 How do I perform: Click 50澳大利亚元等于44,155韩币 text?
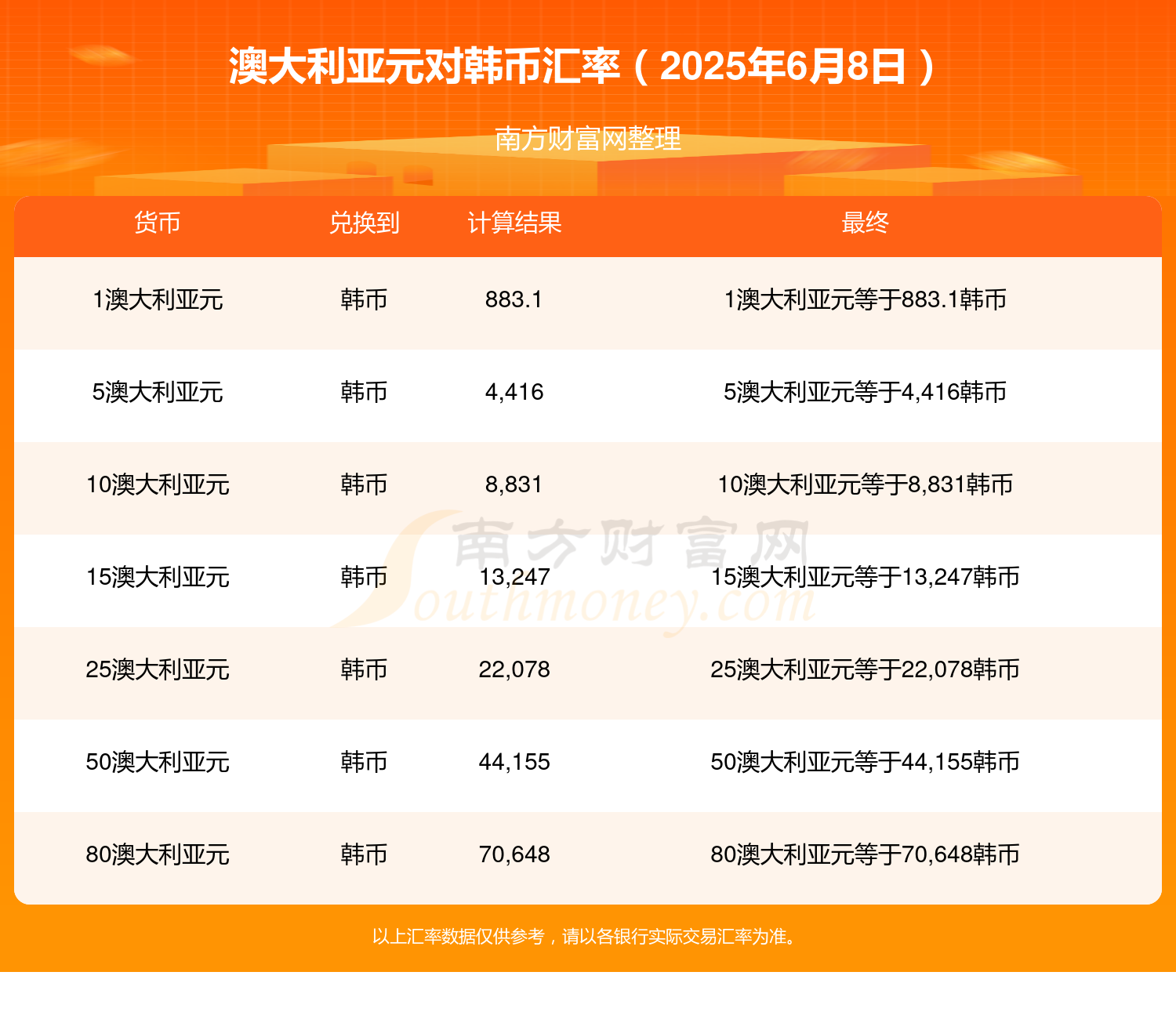865,762
